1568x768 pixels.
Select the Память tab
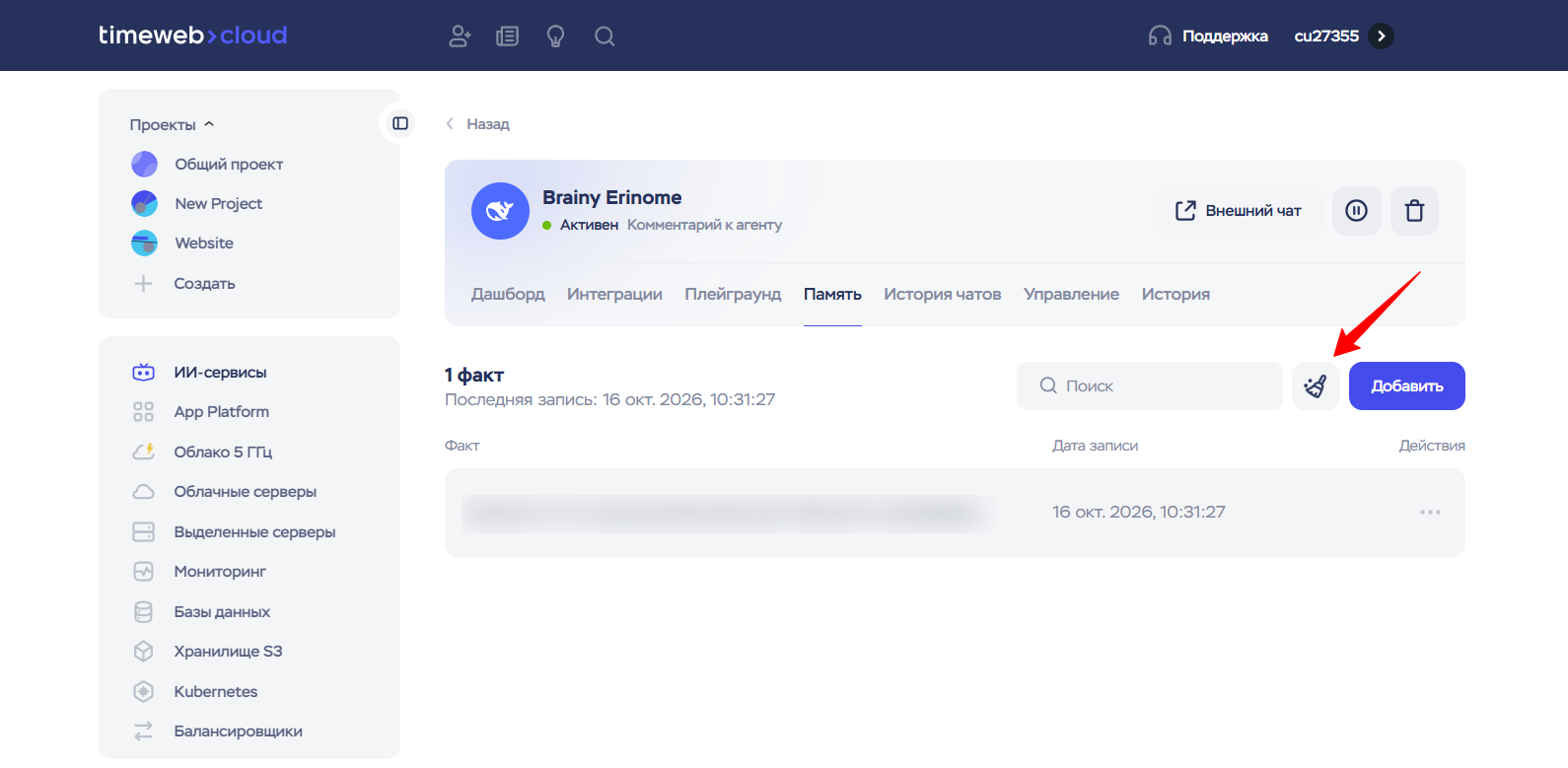pos(832,295)
